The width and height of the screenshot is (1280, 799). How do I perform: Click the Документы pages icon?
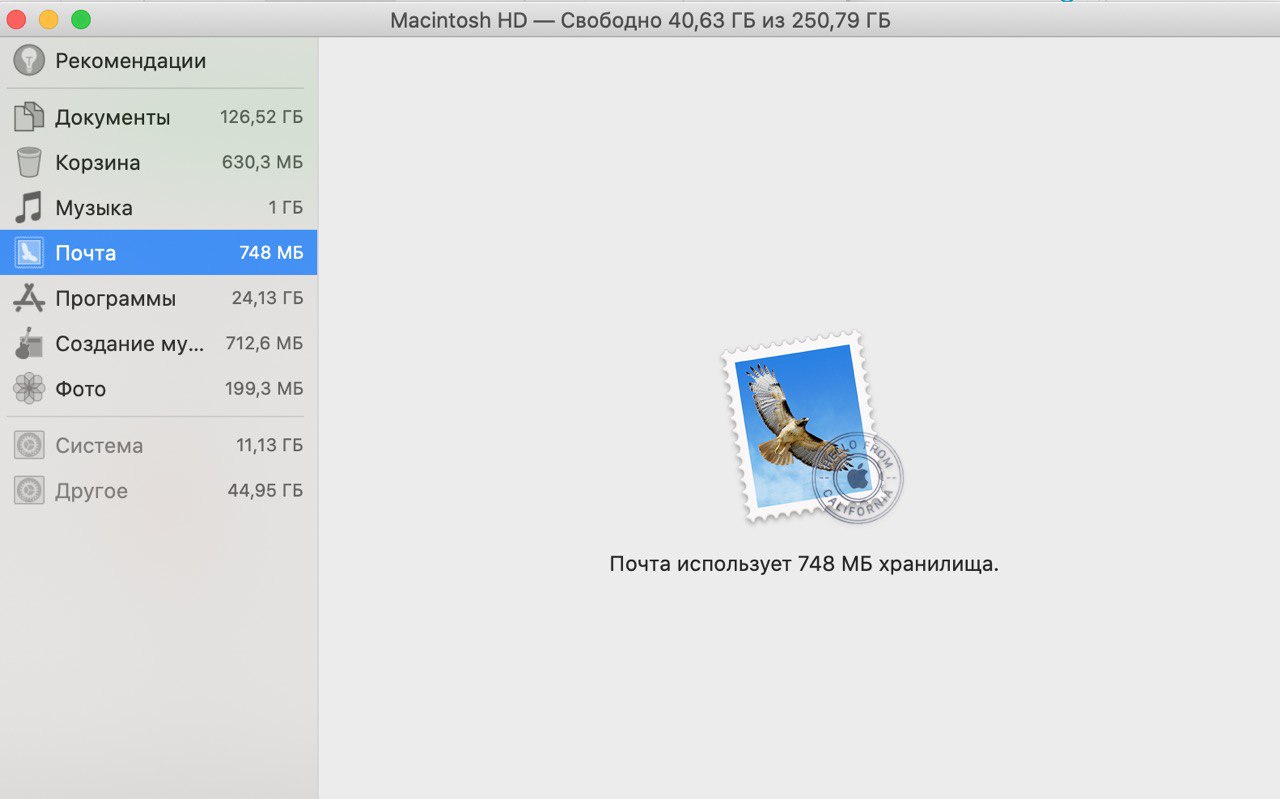pos(29,117)
